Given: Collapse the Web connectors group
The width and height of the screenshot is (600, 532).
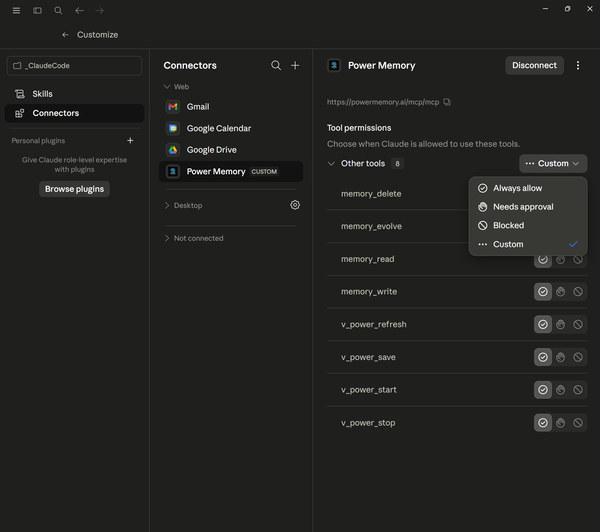Looking at the screenshot, I should pyautogui.click(x=167, y=87).
